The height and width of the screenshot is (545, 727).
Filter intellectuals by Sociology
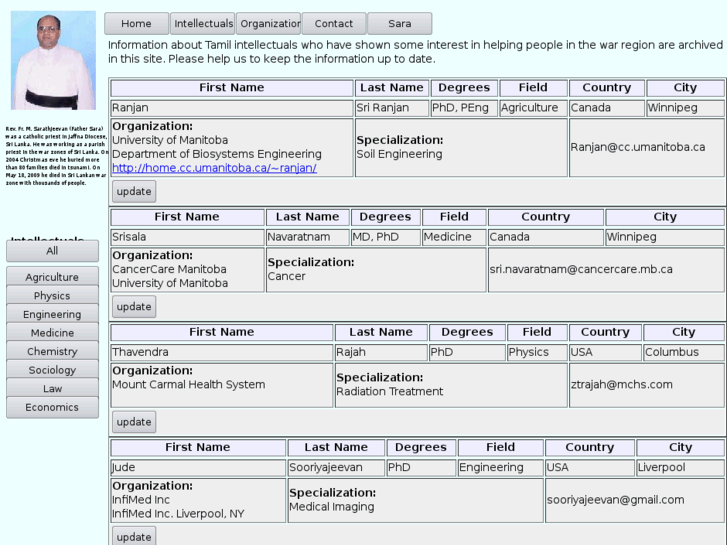(x=52, y=370)
